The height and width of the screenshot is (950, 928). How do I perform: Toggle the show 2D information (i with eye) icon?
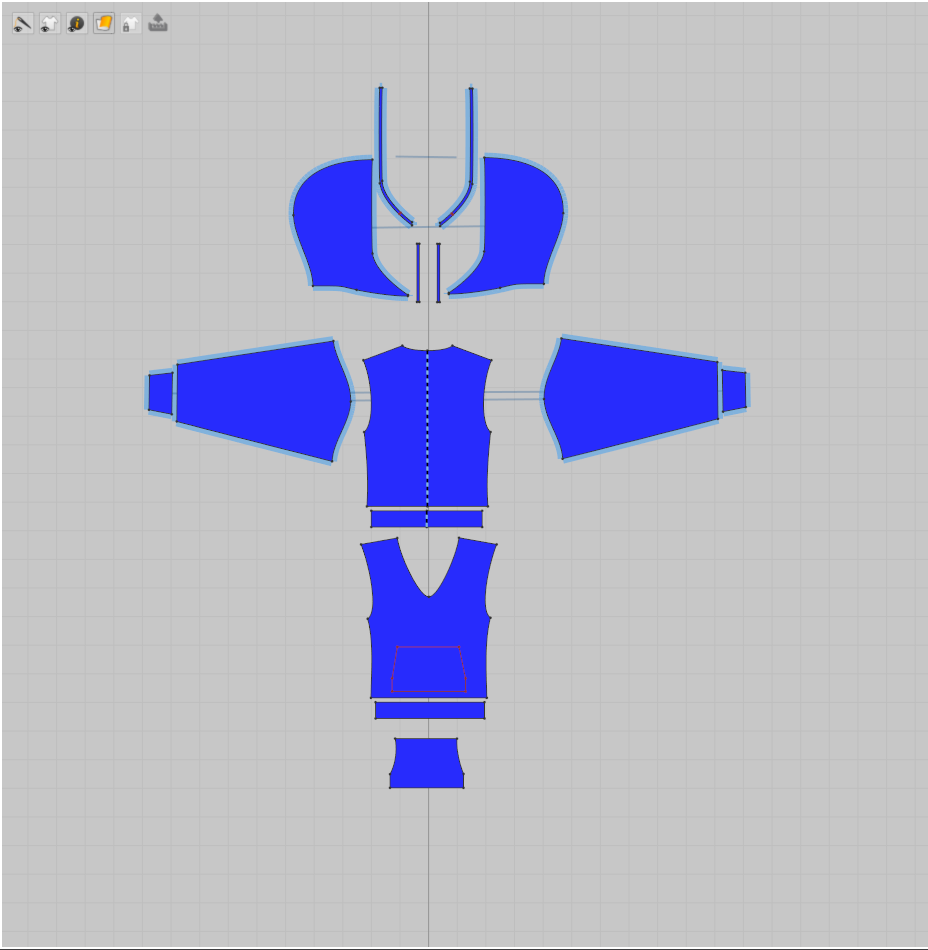pyautogui.click(x=77, y=24)
